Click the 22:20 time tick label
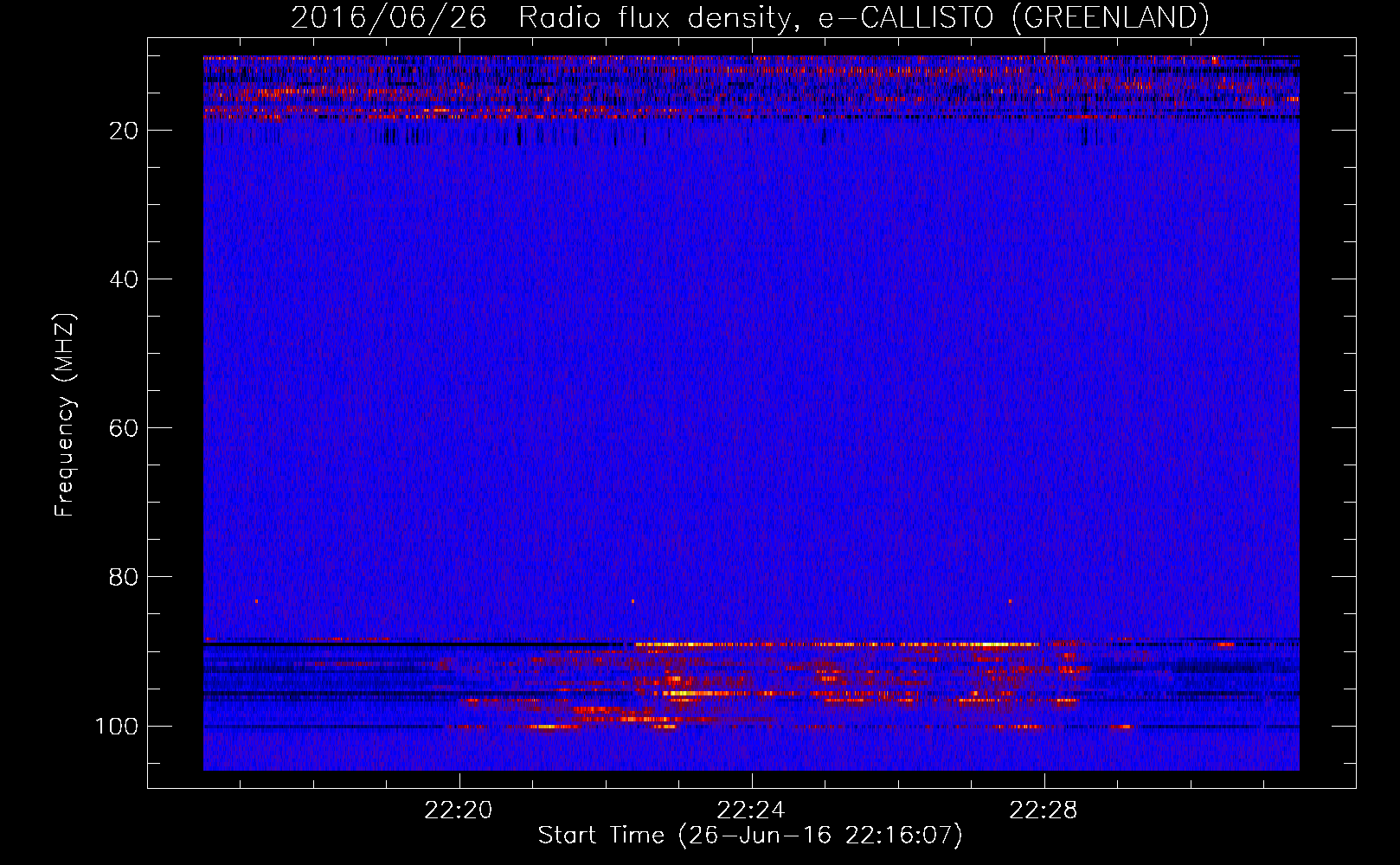 pos(459,811)
